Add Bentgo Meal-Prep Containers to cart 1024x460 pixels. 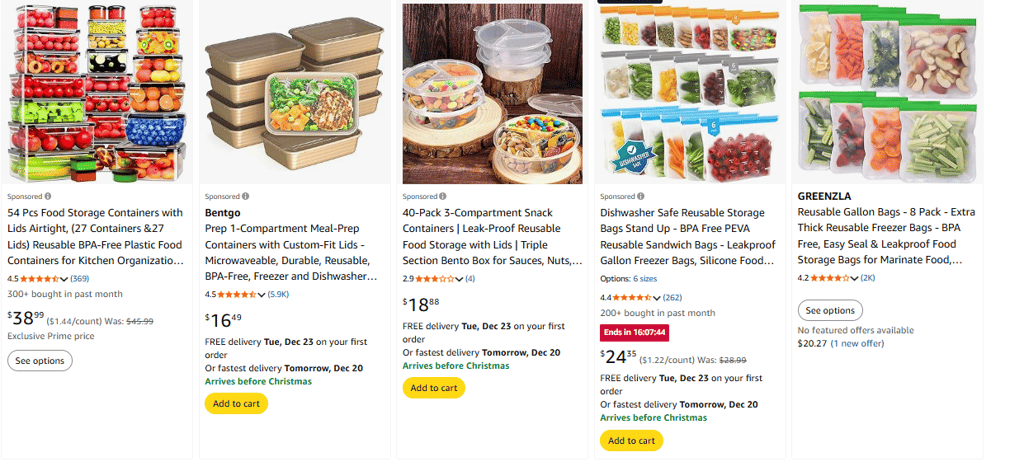(x=236, y=403)
